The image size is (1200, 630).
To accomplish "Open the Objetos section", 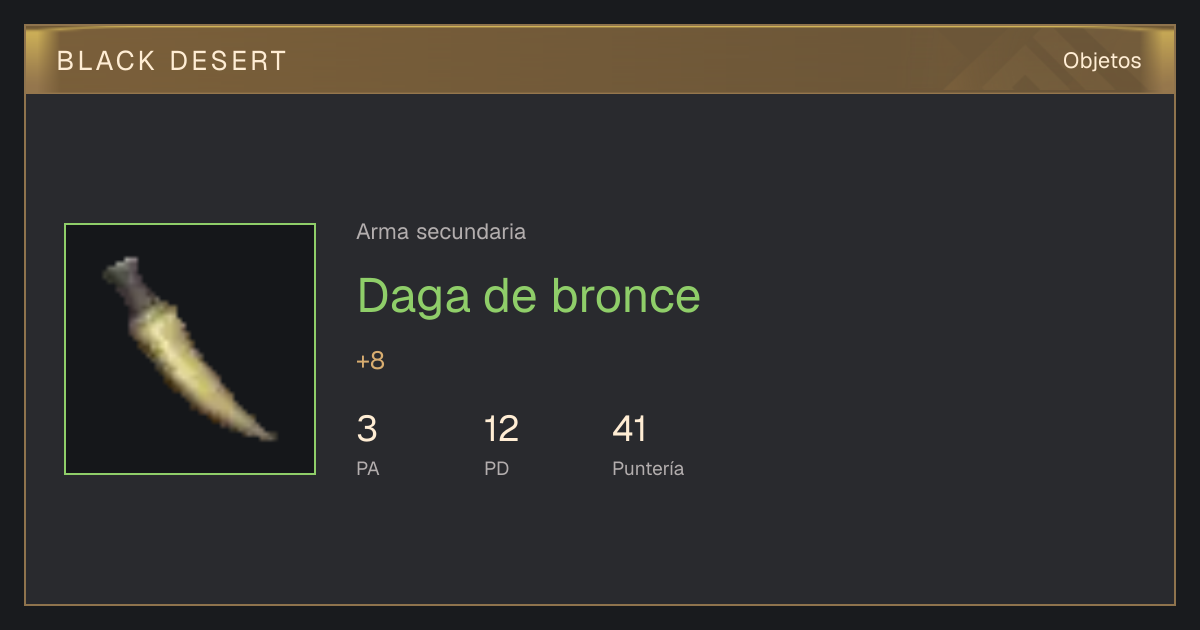I will coord(1102,61).
